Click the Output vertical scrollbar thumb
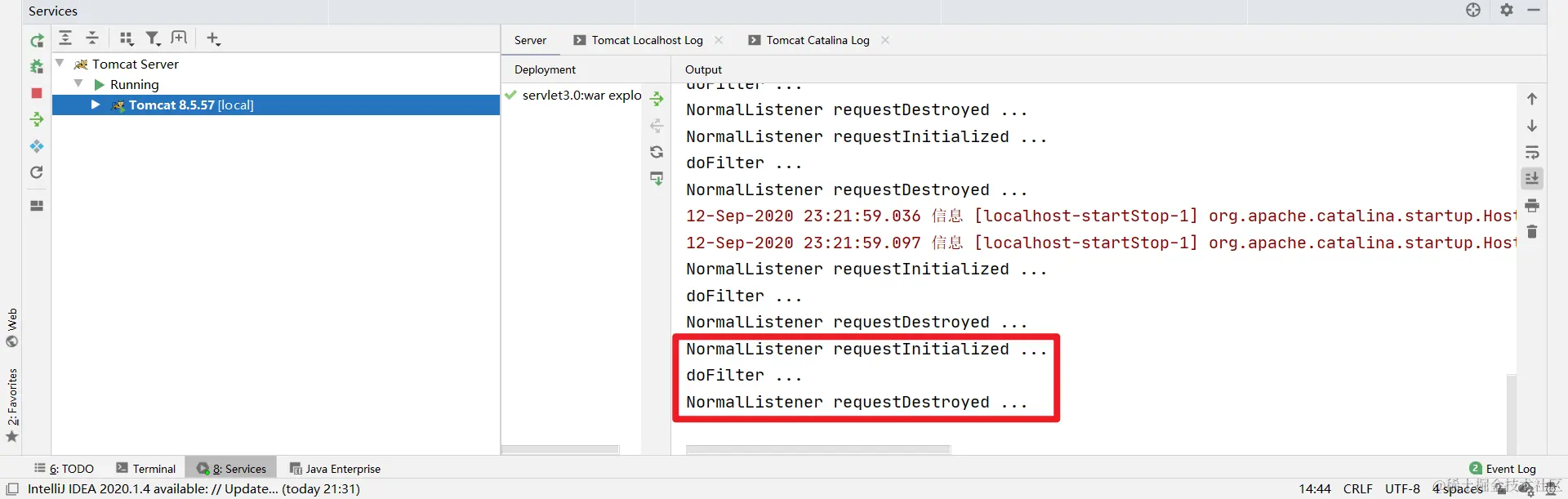Viewport: 1568px width, 499px height. click(x=1512, y=412)
